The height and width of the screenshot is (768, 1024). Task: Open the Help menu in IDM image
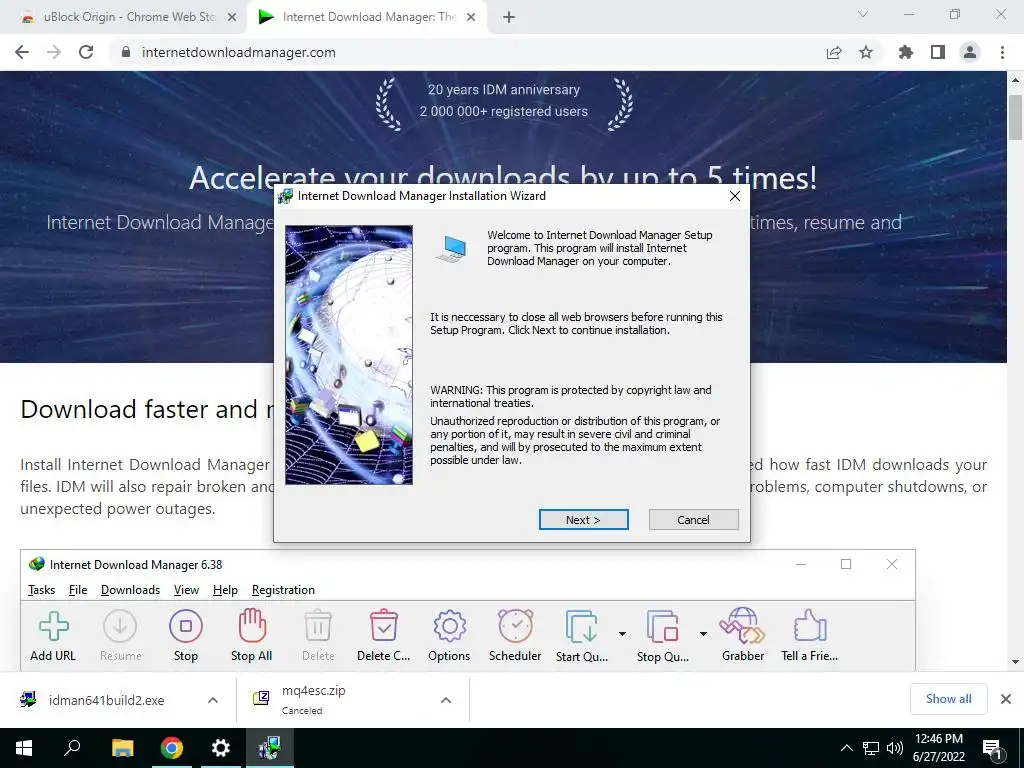tap(225, 590)
